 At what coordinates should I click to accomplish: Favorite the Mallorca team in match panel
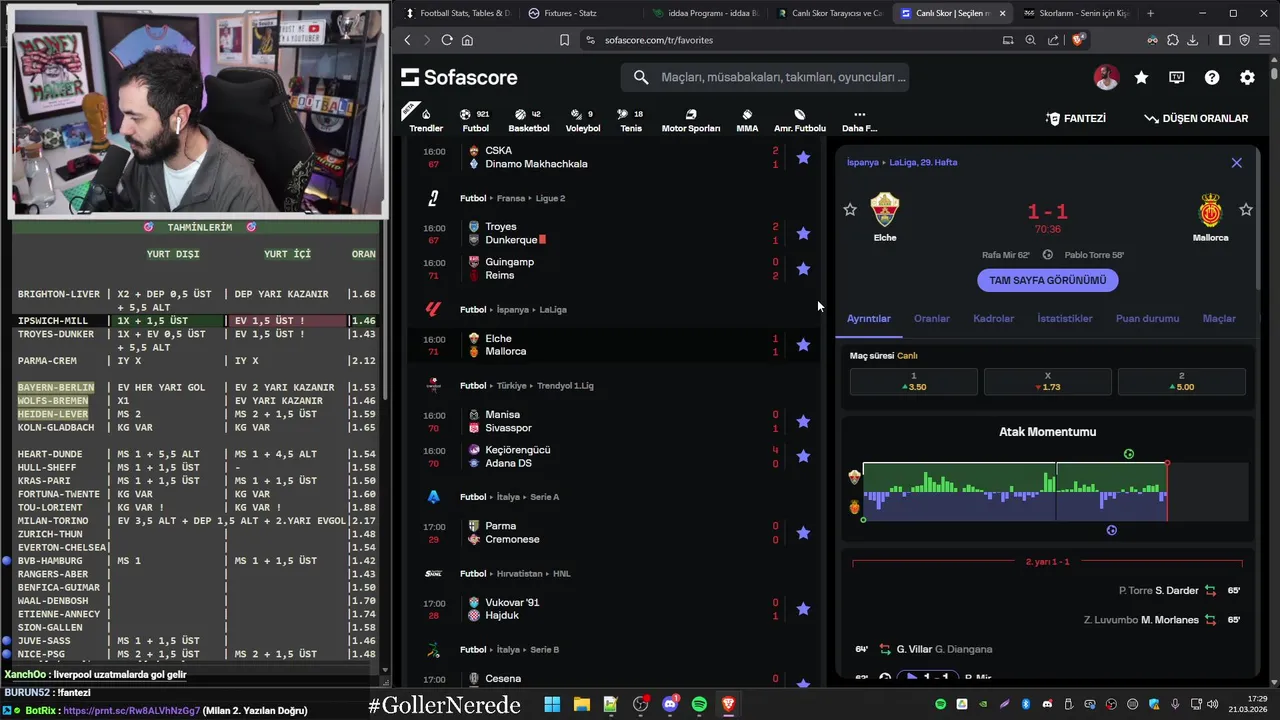coord(1246,209)
